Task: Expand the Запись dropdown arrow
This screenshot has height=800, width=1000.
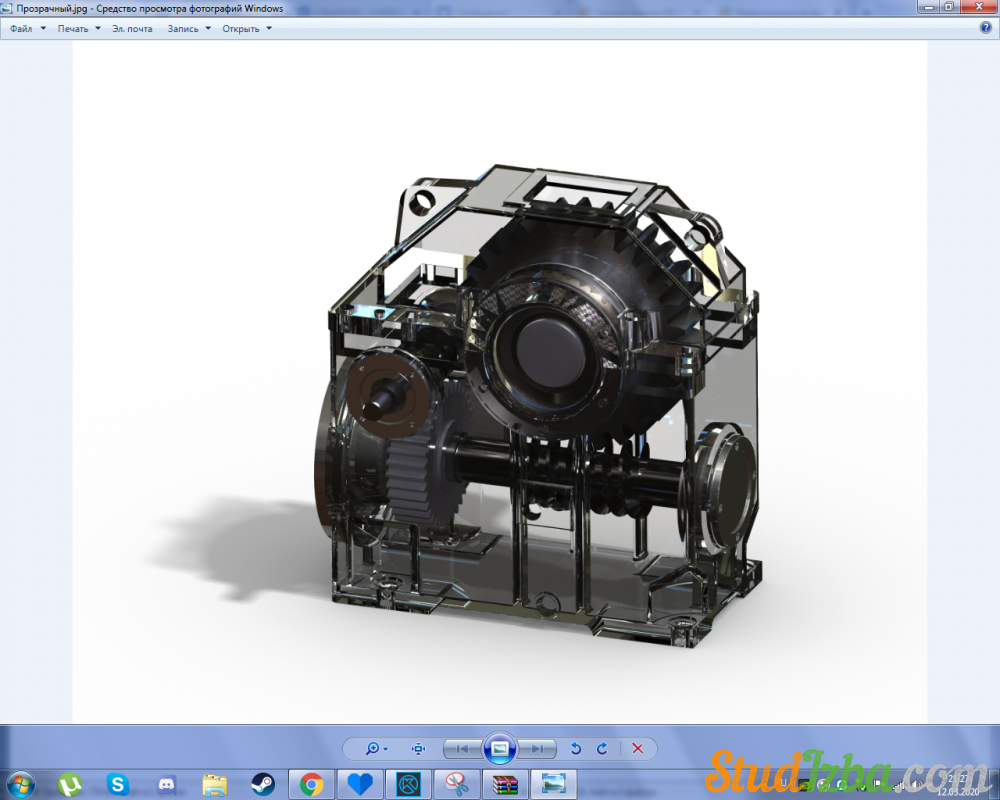Action: (208, 28)
